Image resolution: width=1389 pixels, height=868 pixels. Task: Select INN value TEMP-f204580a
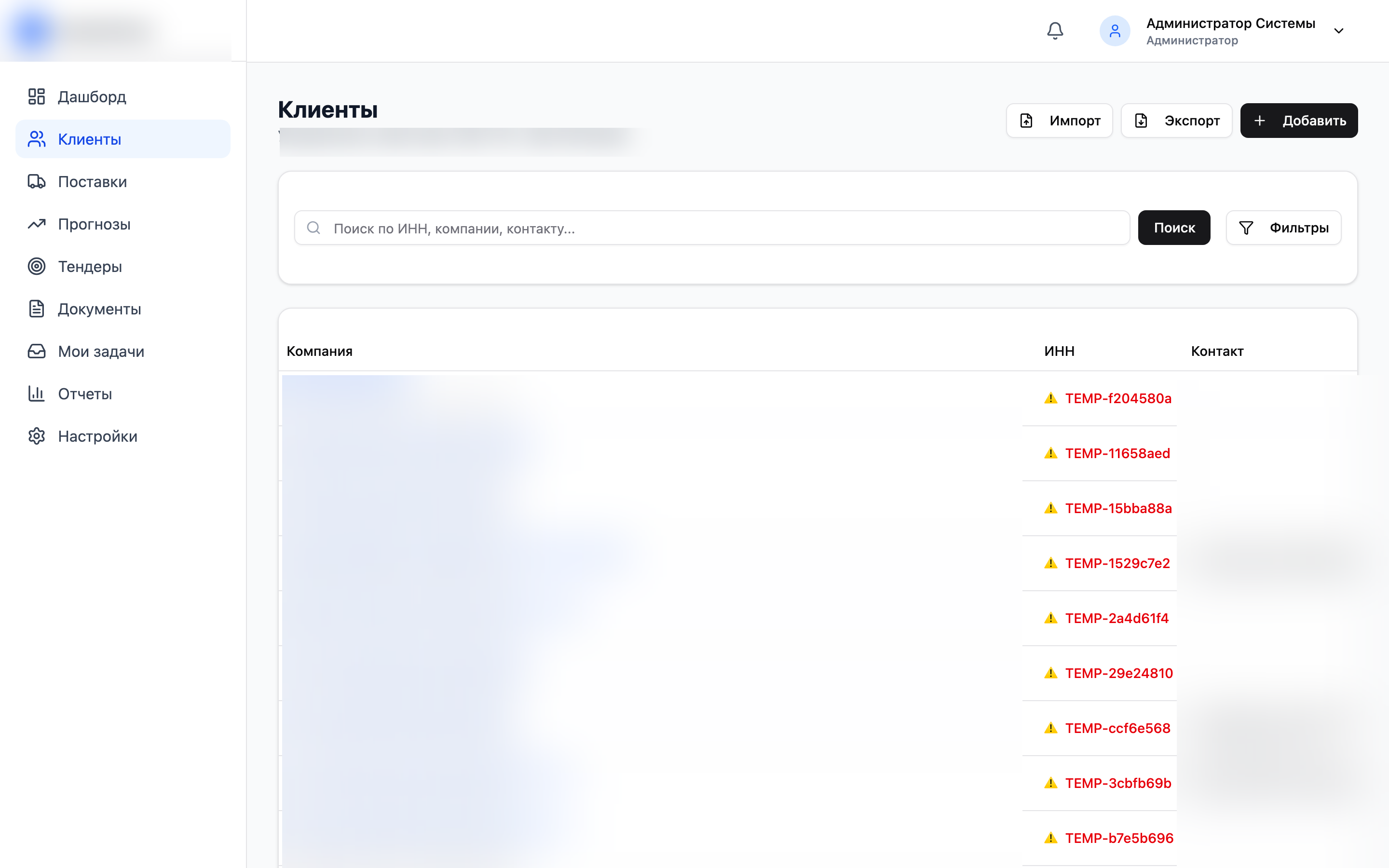[1118, 398]
